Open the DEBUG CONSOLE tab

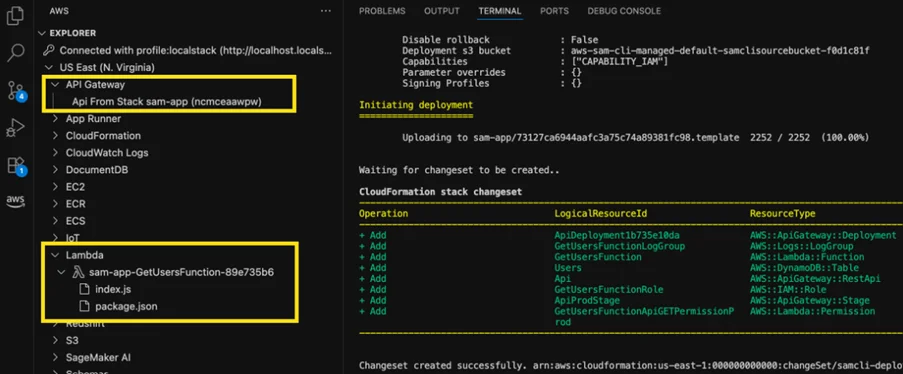(624, 11)
